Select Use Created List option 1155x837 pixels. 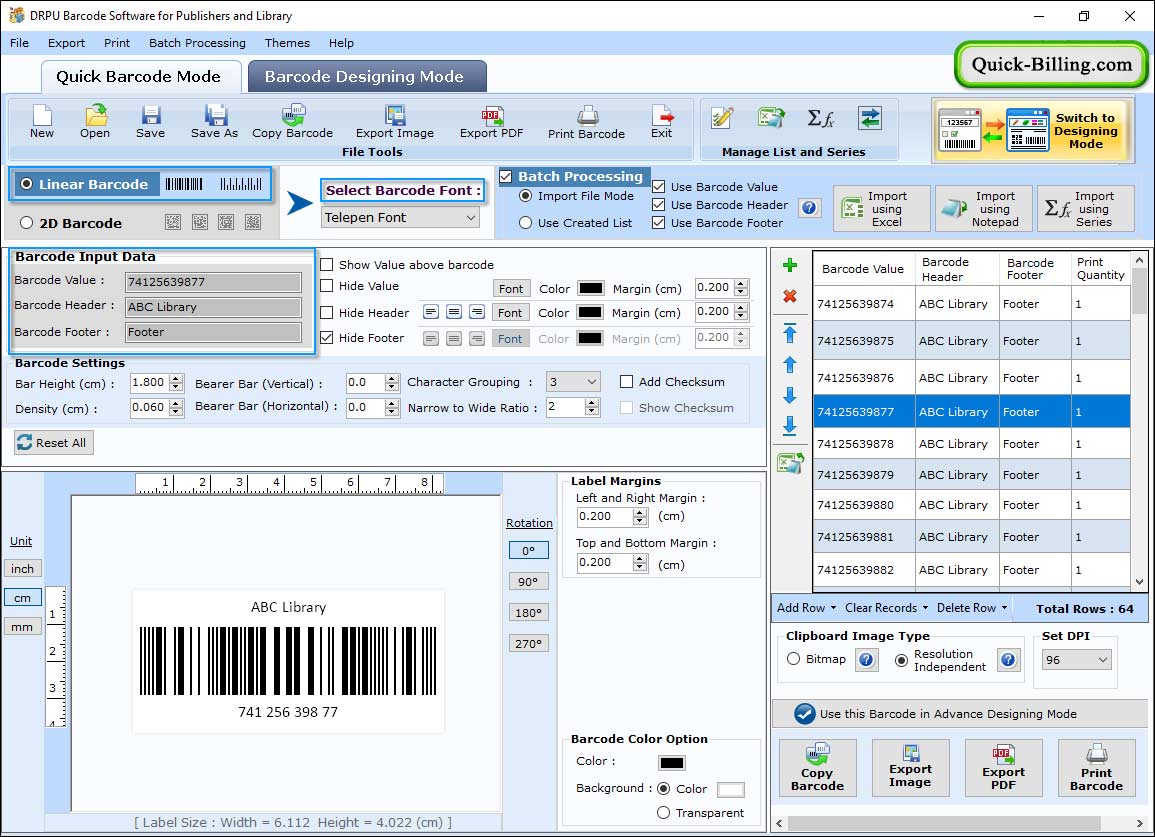[x=525, y=223]
